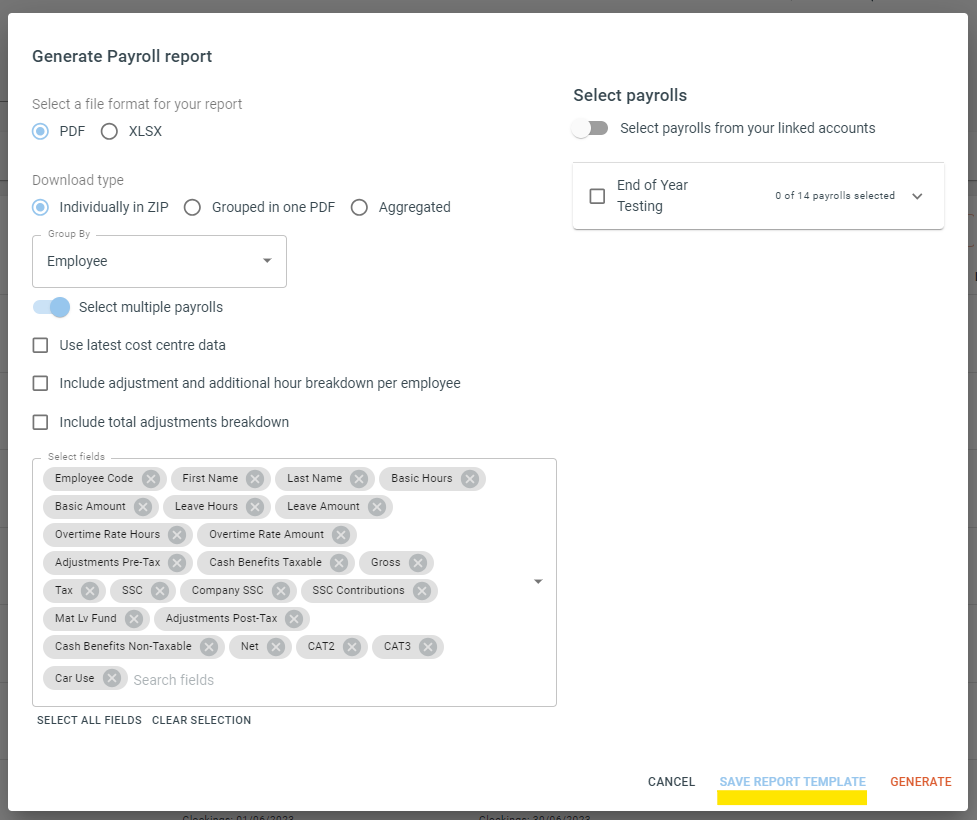Enable payrolls from linked accounts toggle

tap(590, 128)
